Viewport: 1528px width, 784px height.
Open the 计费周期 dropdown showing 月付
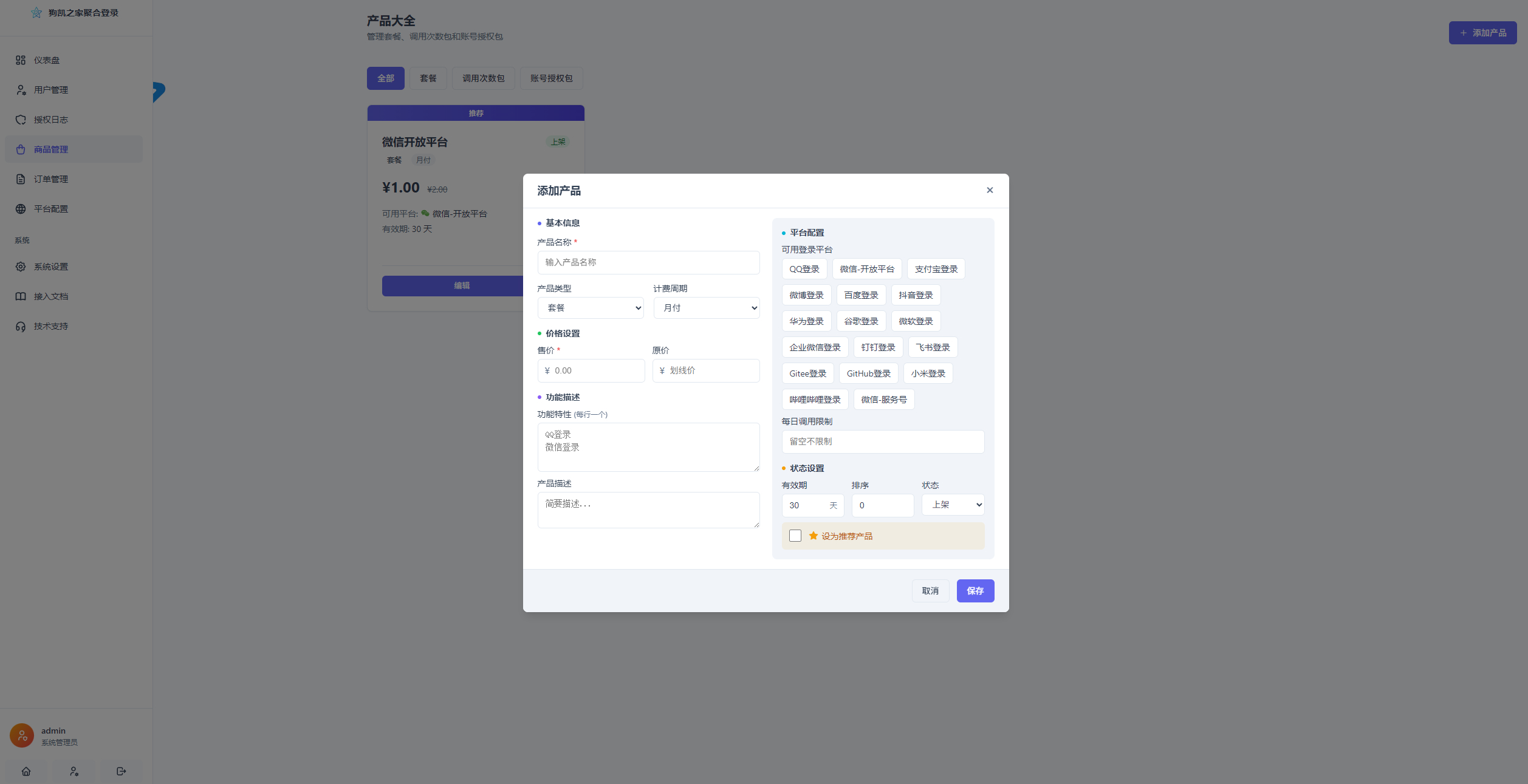click(707, 308)
